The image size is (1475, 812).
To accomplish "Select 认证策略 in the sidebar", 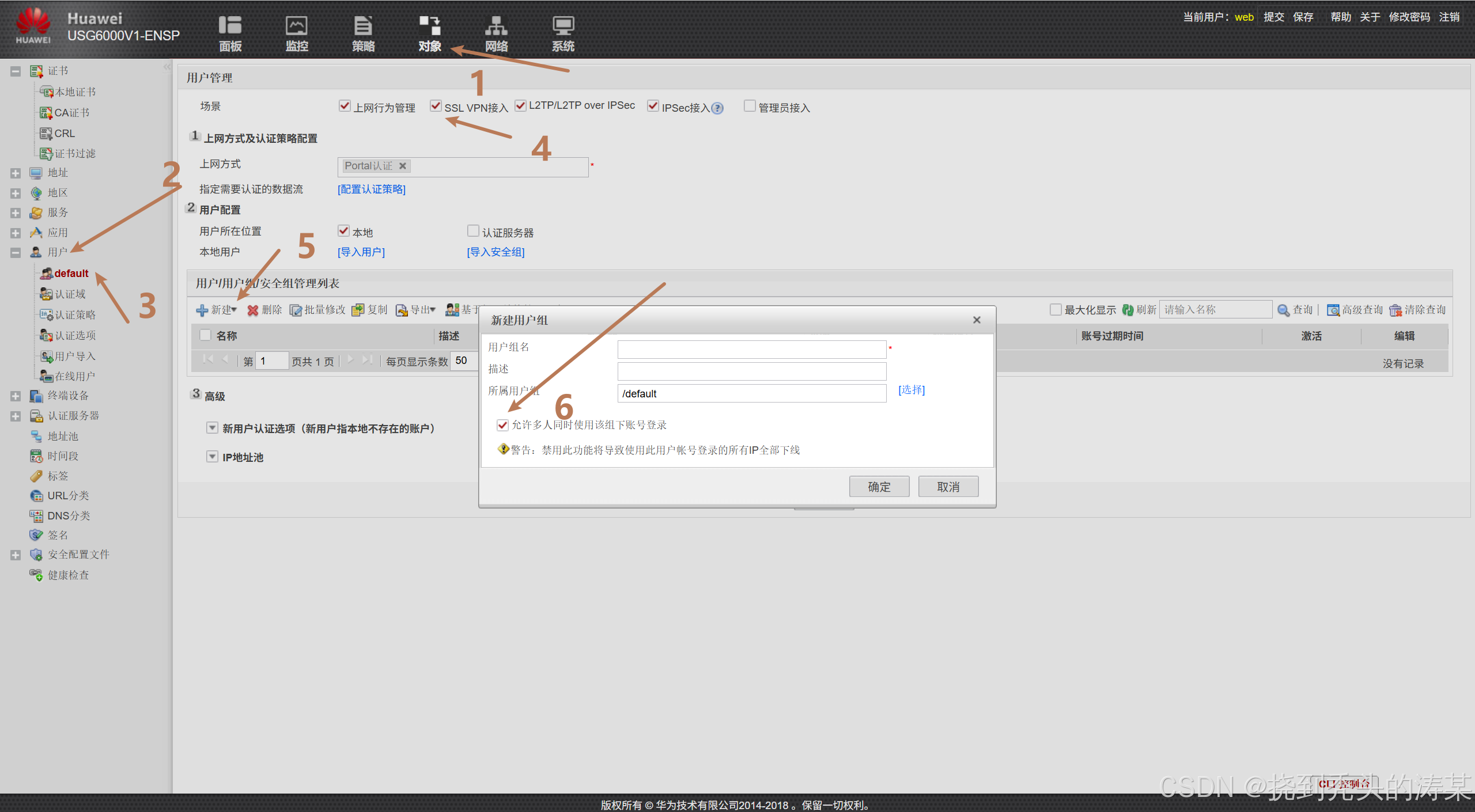I will 75,315.
